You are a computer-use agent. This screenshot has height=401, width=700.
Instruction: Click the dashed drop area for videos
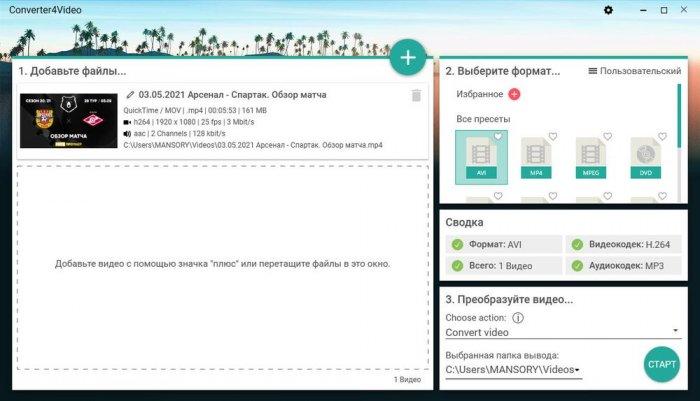click(x=223, y=264)
